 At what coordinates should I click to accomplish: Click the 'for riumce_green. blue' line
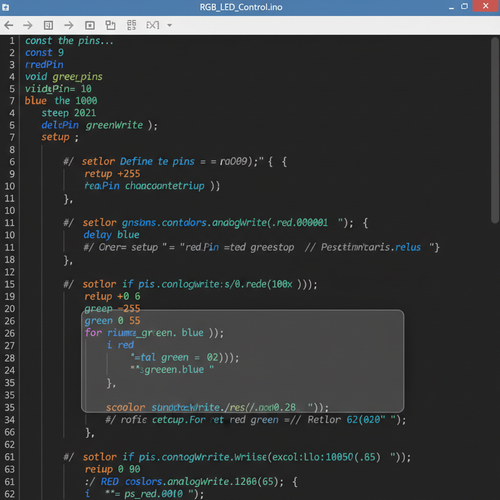click(x=154, y=333)
